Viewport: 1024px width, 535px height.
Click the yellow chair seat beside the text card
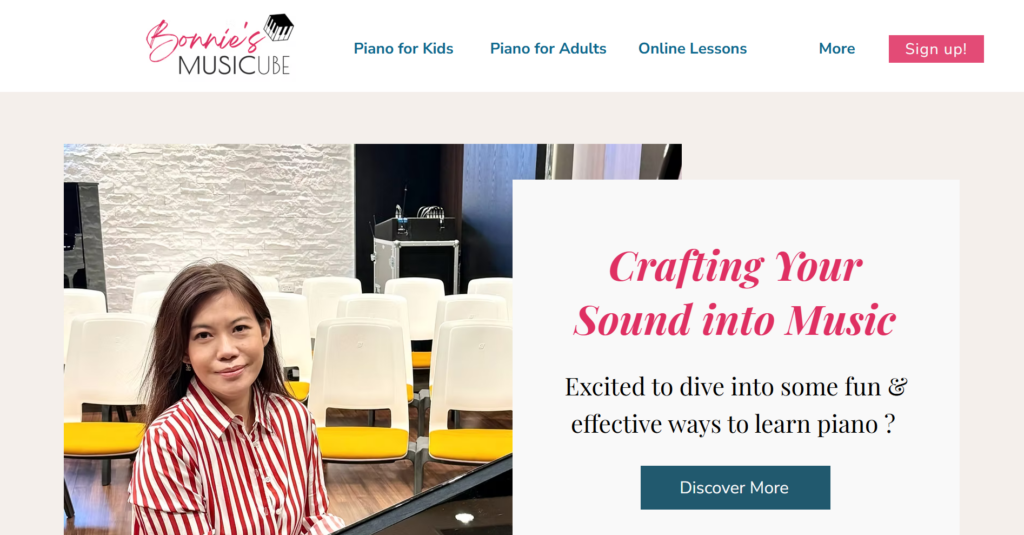click(x=470, y=446)
